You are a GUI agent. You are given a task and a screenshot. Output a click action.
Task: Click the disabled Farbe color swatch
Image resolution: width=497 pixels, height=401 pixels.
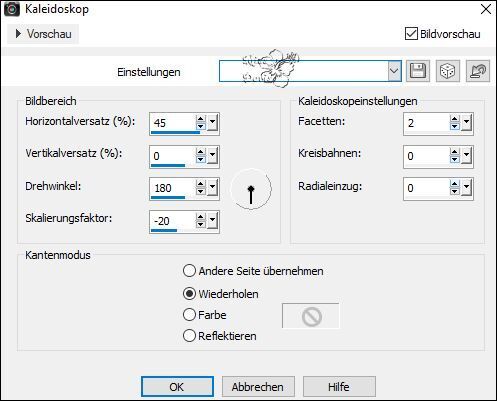(311, 316)
